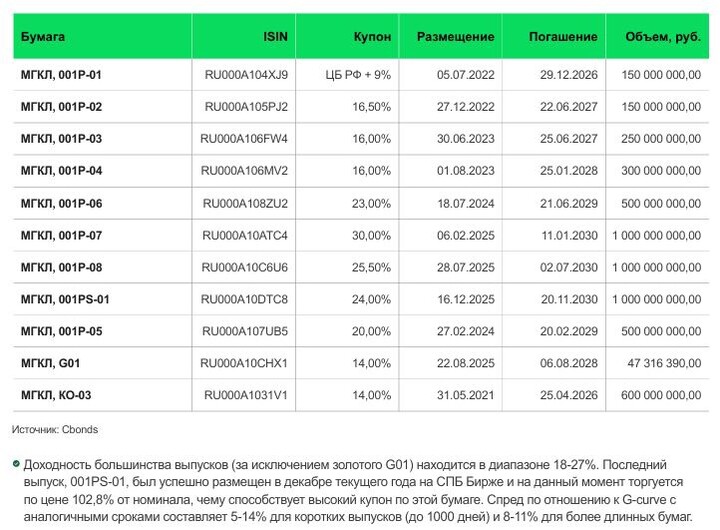720x530 pixels.
Task: Click the "Размещение" column header
Action: point(455,36)
